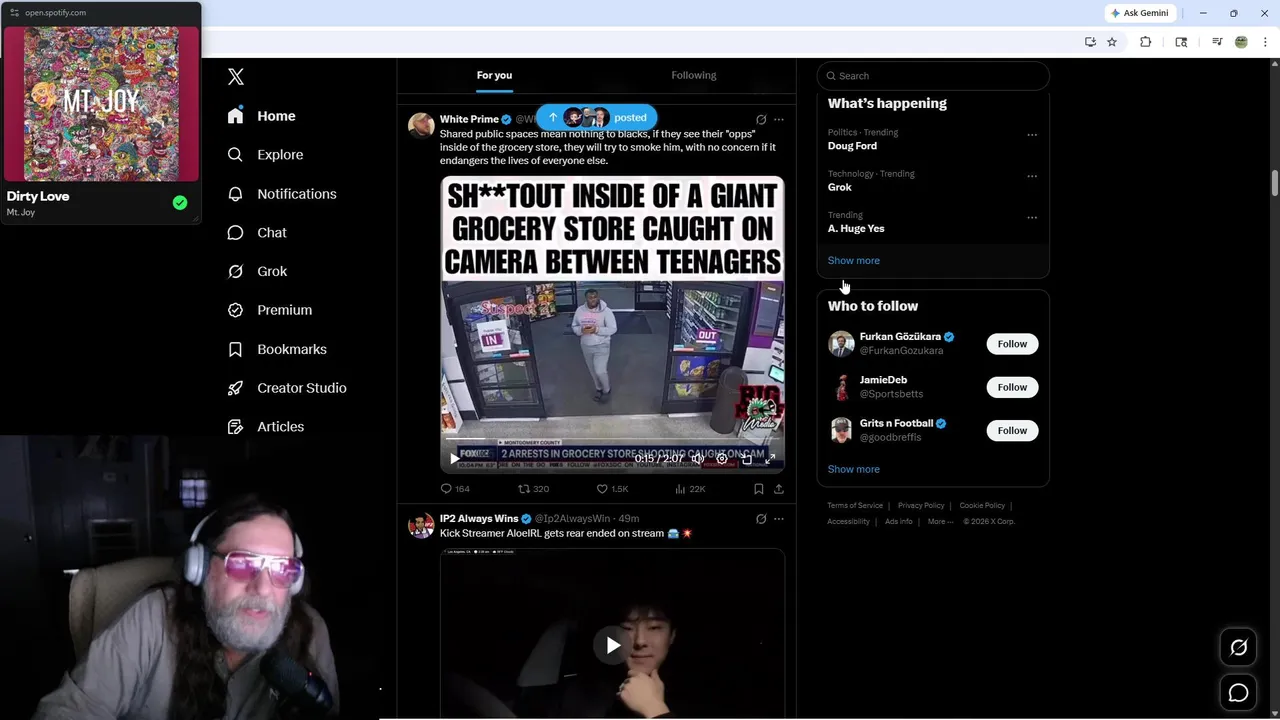Open the Grok trending topic

(x=840, y=187)
